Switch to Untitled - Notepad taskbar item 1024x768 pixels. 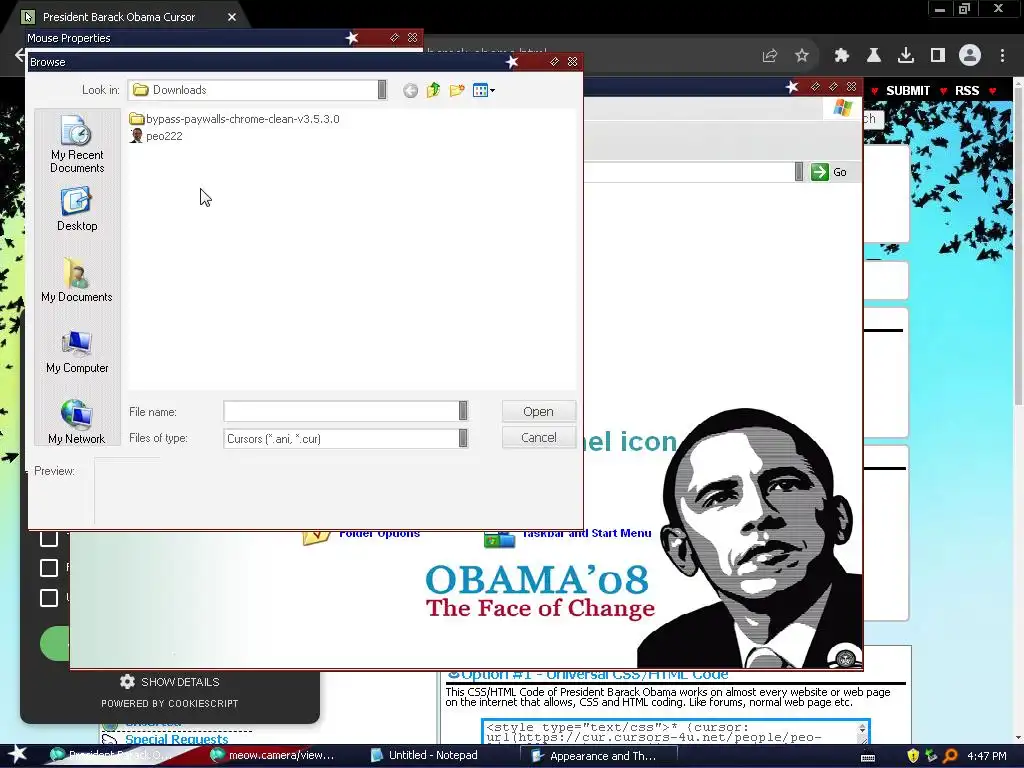tap(424, 756)
